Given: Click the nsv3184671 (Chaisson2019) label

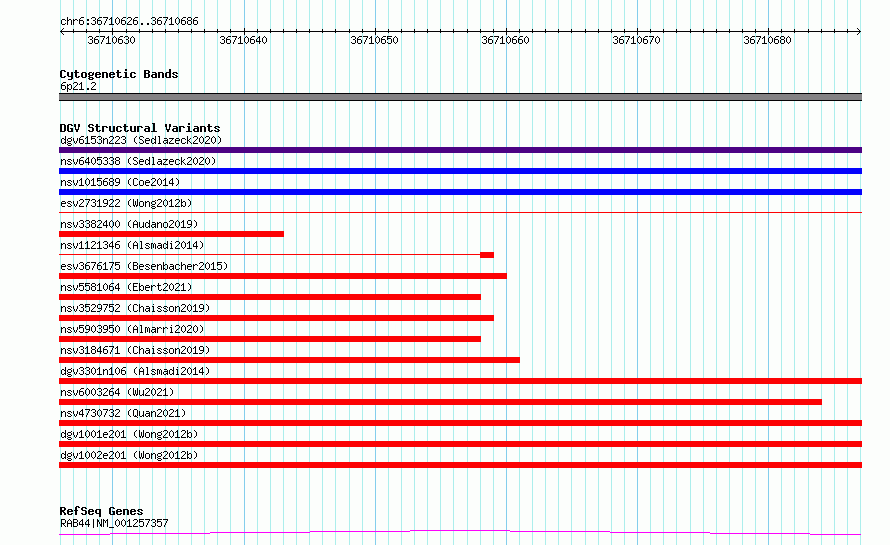Looking at the screenshot, I should click(135, 350).
